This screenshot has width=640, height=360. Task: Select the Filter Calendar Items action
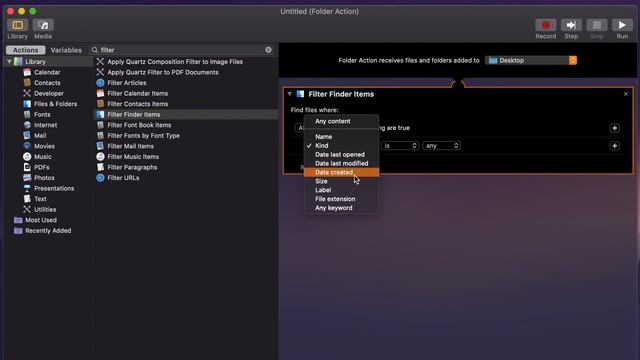click(137, 93)
